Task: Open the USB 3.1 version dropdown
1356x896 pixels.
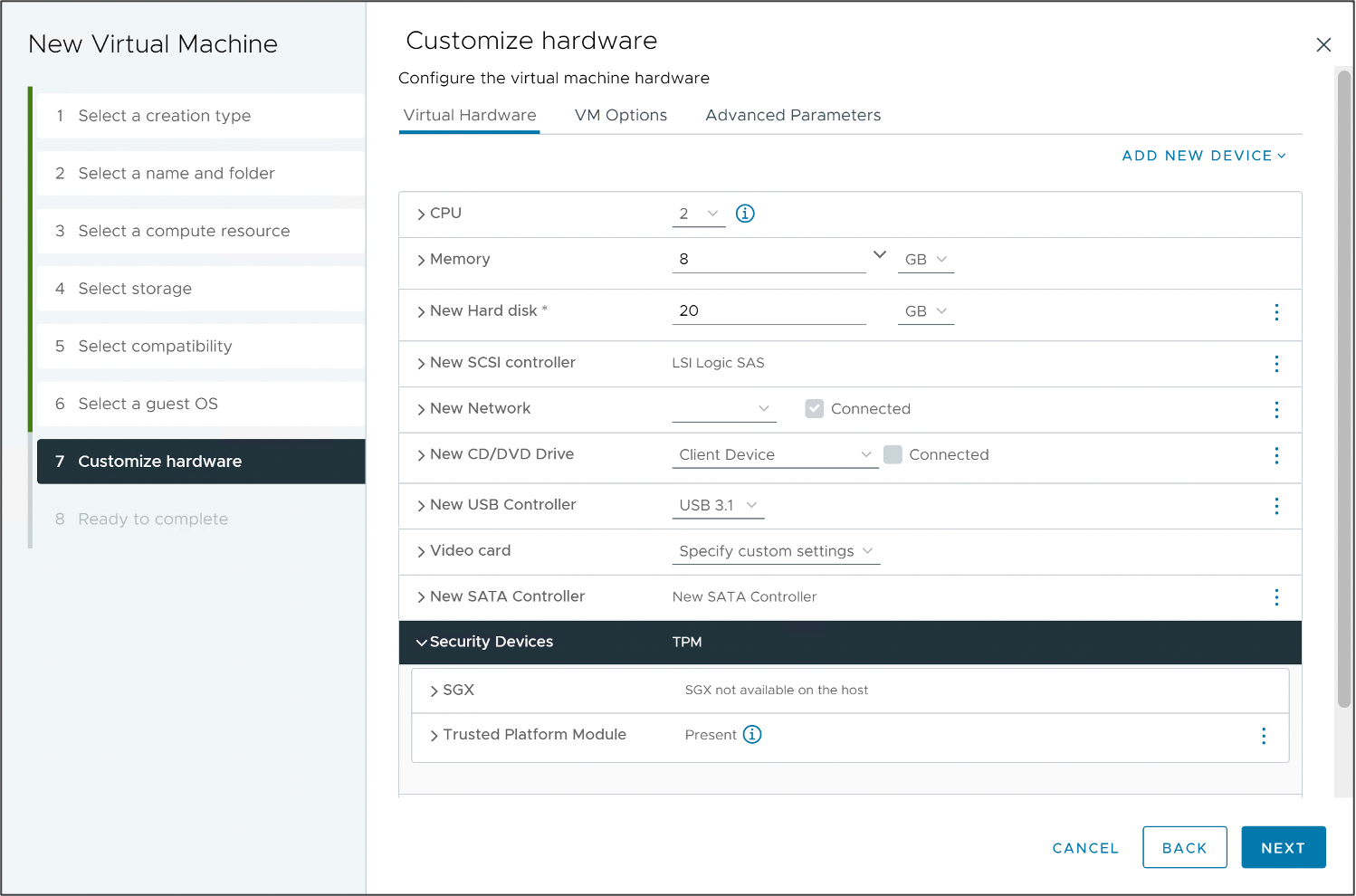Action: [x=719, y=505]
